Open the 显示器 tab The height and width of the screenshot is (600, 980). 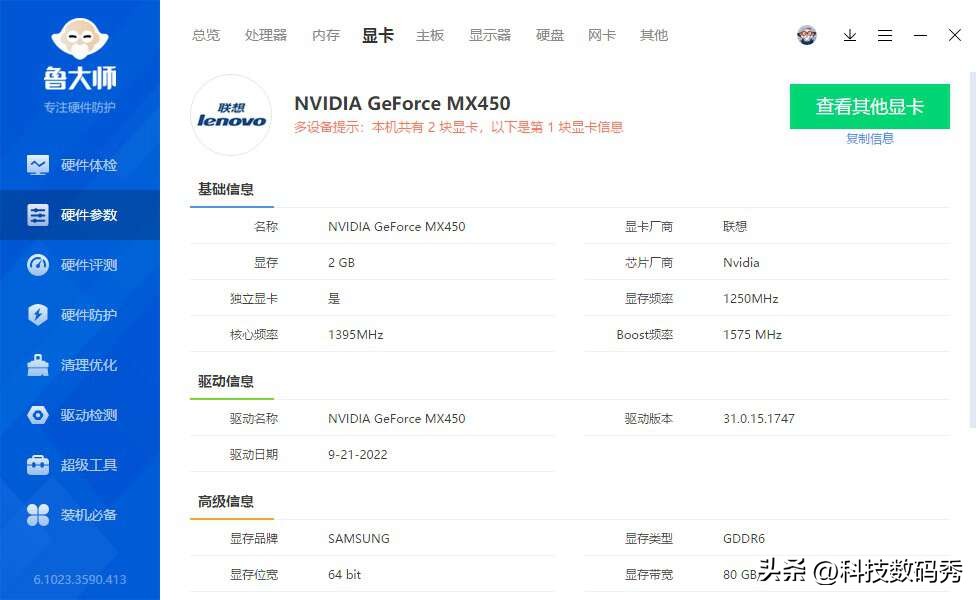(x=491, y=35)
